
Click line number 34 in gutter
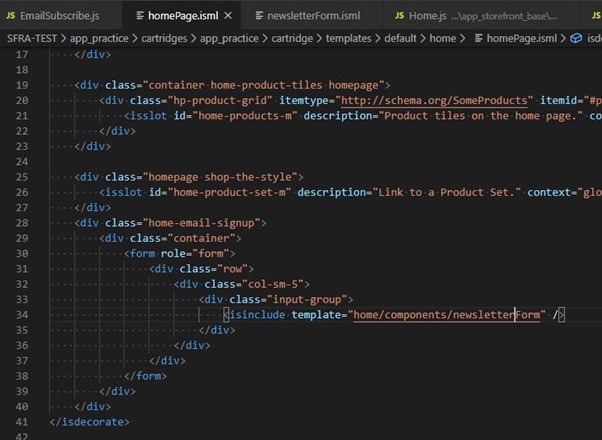(x=22, y=315)
